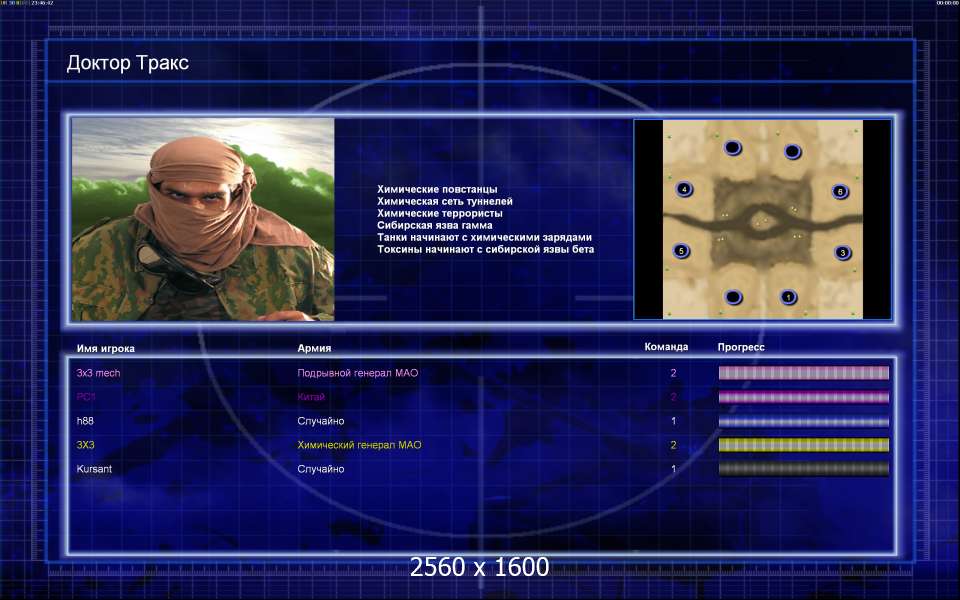
Task: Click the dark central area of the minimap
Action: [762, 222]
